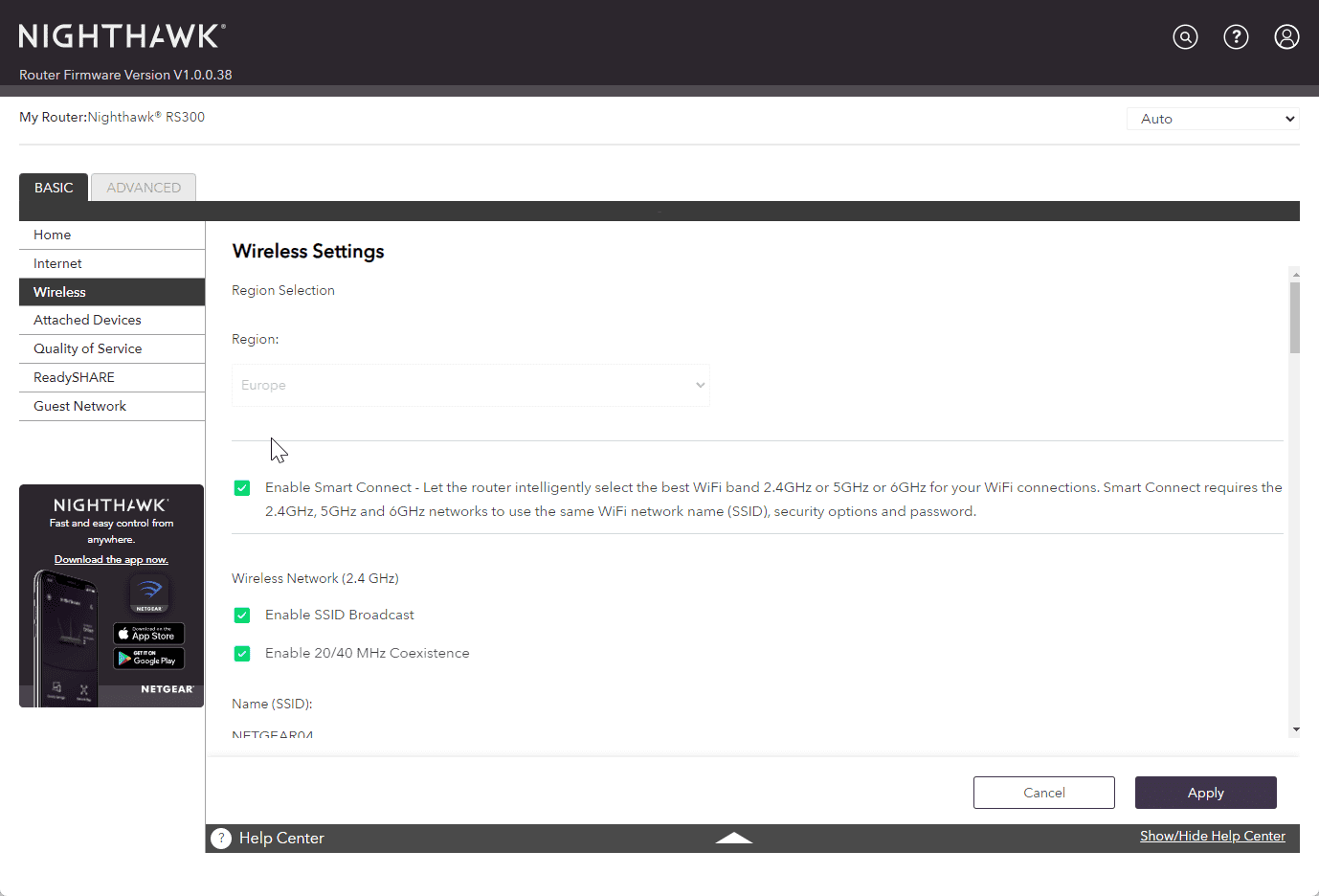The width and height of the screenshot is (1319, 896).
Task: Click the Show/Hide Help Center link
Action: (1212, 836)
